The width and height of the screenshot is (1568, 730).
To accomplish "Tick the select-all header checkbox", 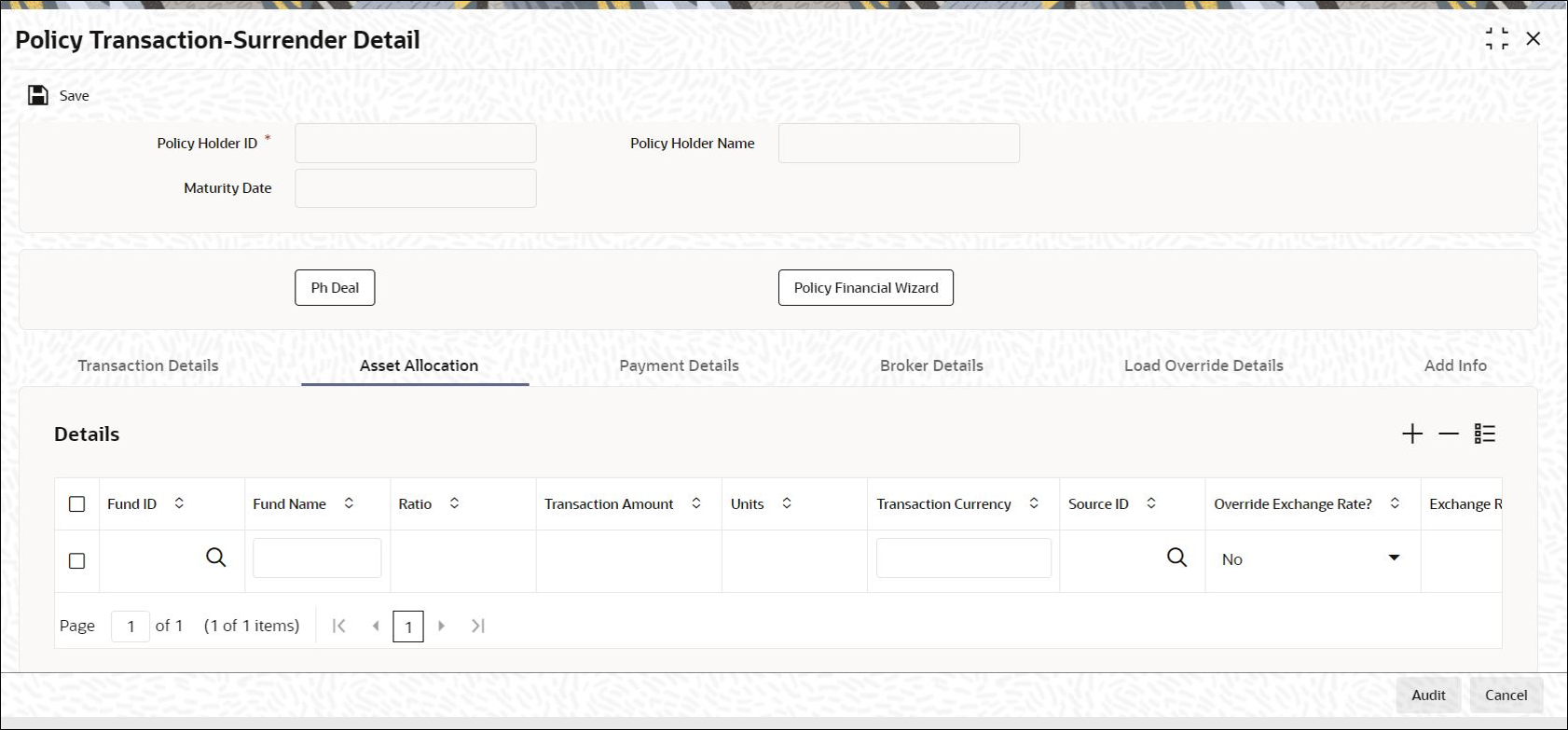I will point(77,504).
